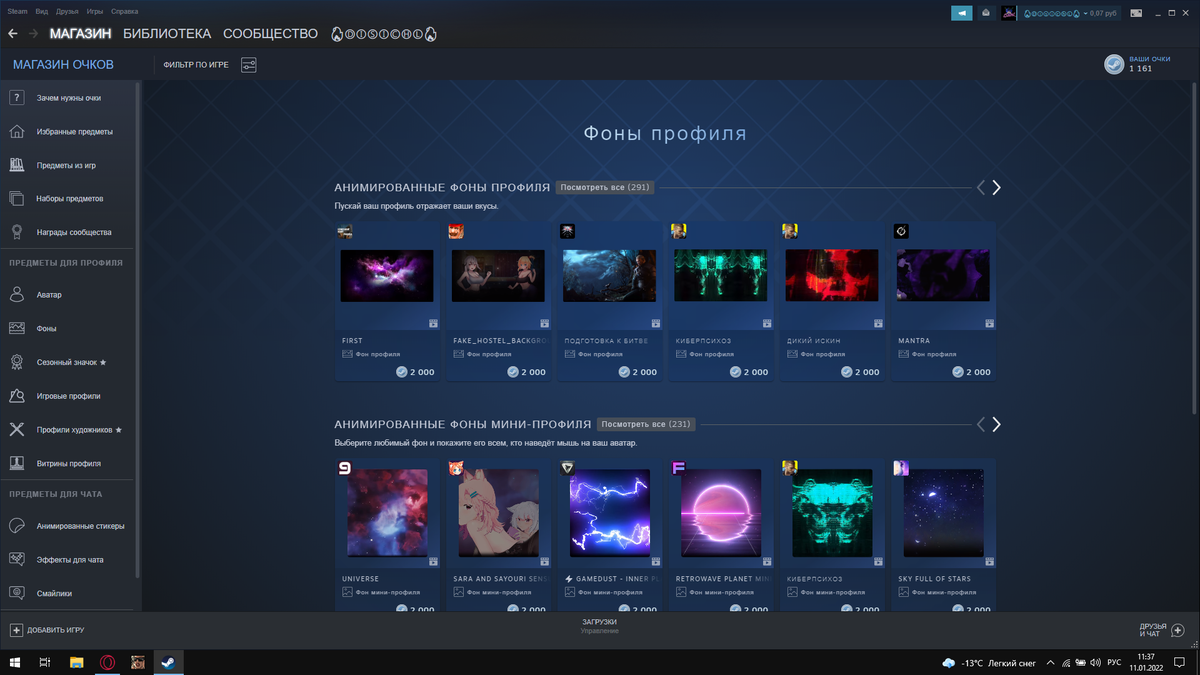This screenshot has height=675, width=1200.
Task: Open friends and chat plus icon
Action: click(x=1177, y=631)
